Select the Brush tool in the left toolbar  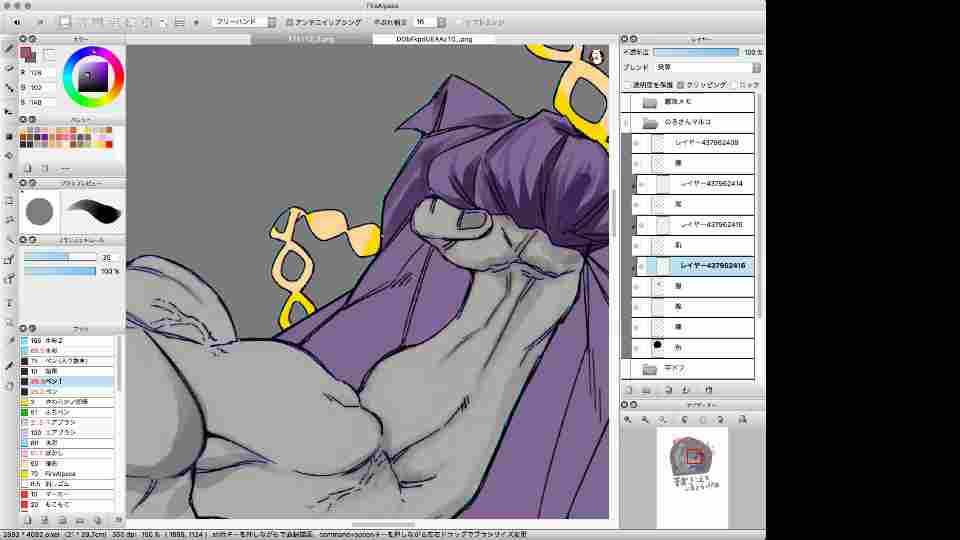tap(9, 48)
